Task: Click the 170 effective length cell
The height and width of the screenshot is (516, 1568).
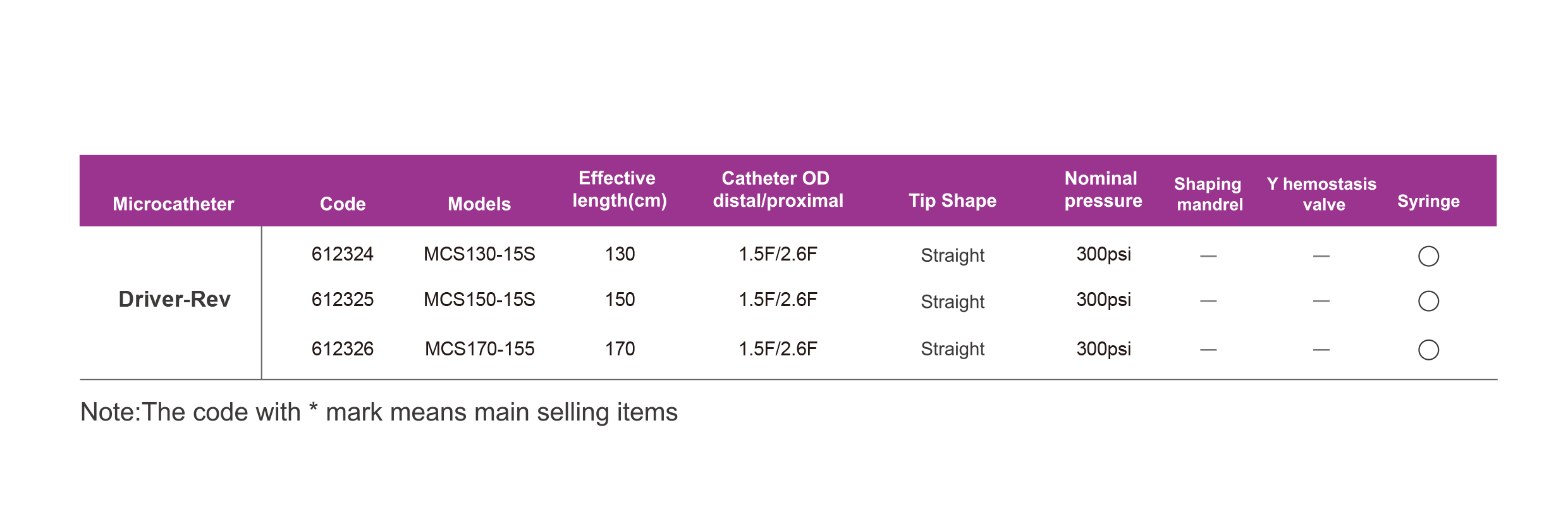Action: 620,349
